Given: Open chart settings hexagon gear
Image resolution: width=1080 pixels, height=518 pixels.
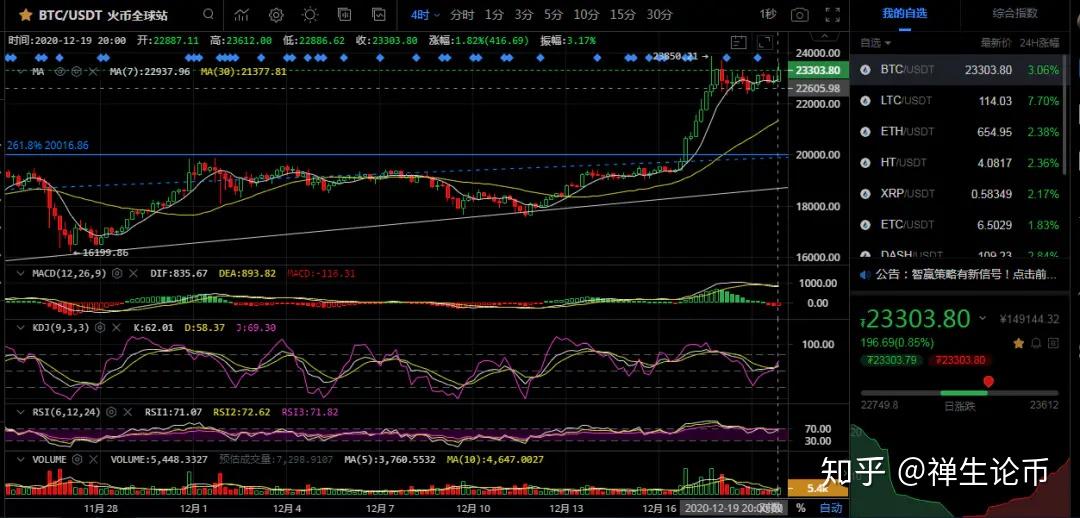Looking at the screenshot, I should point(276,14).
